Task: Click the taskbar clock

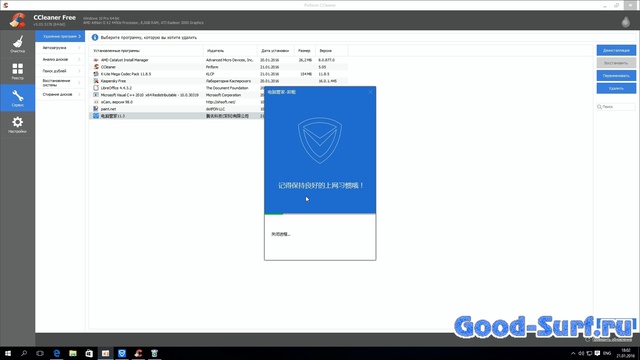Action: coord(625,353)
